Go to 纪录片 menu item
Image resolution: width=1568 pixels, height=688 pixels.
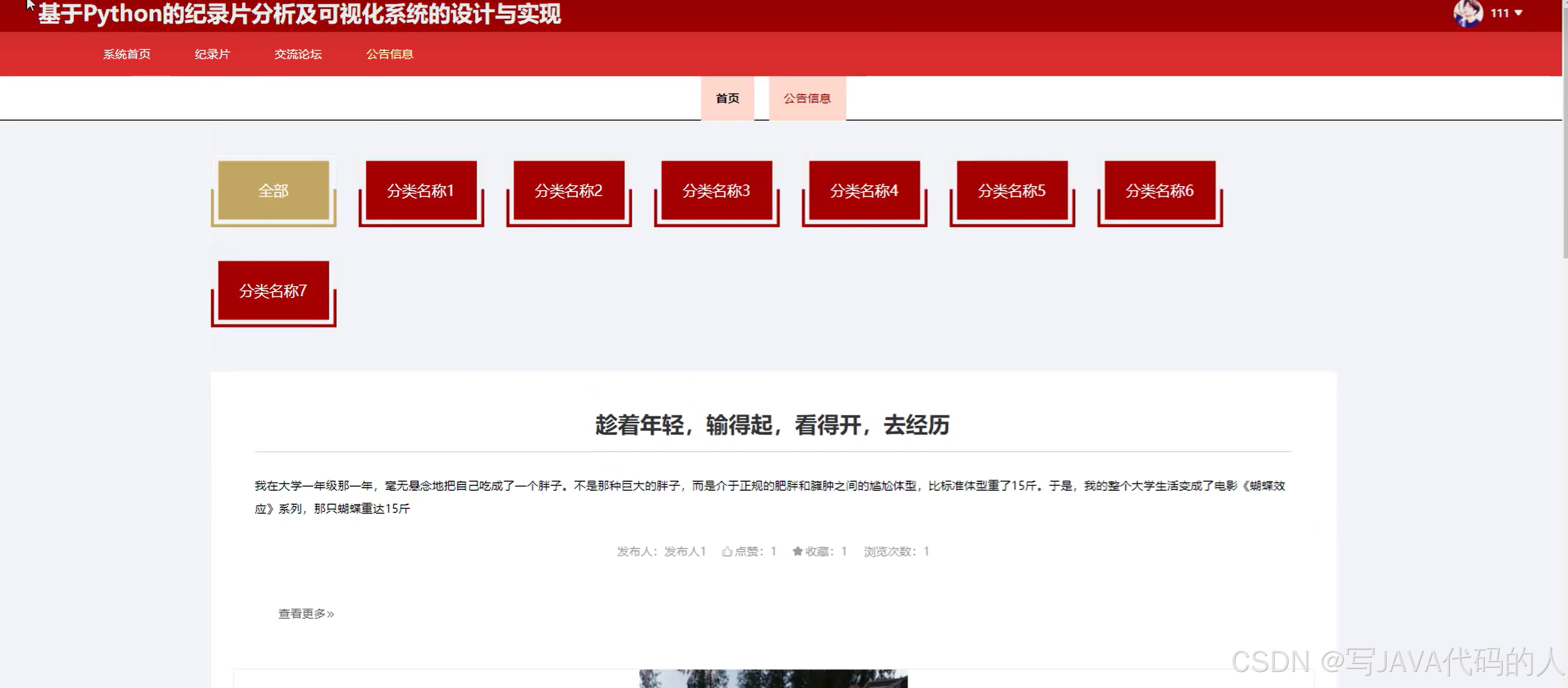tap(212, 54)
